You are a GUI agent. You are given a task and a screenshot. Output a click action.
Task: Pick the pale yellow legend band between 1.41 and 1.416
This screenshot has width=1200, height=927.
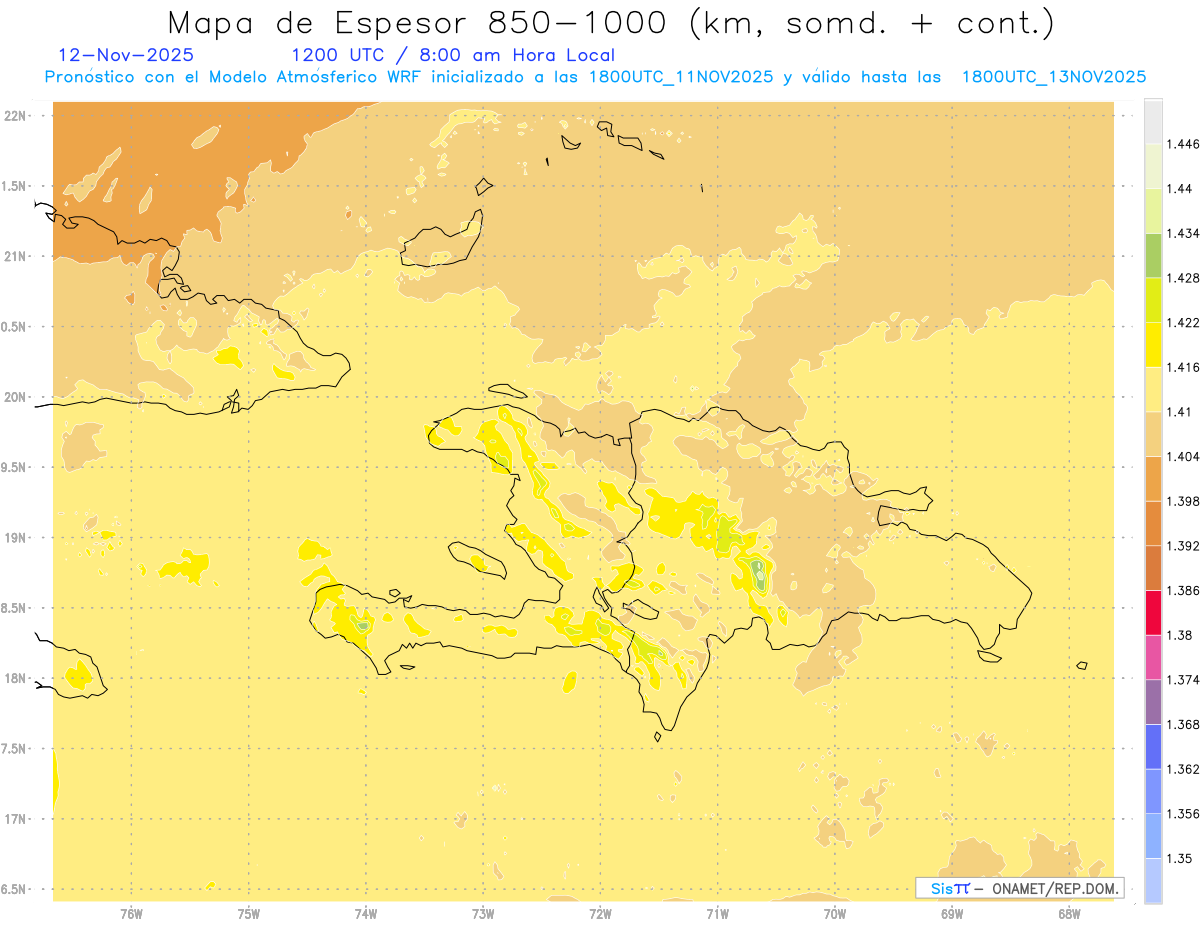click(x=1153, y=389)
